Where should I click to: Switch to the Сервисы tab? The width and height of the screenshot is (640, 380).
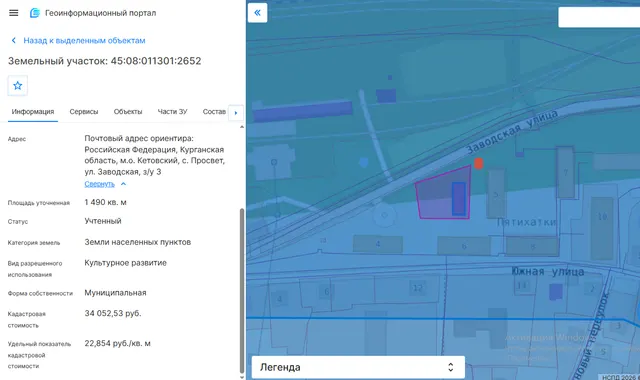[x=84, y=111]
